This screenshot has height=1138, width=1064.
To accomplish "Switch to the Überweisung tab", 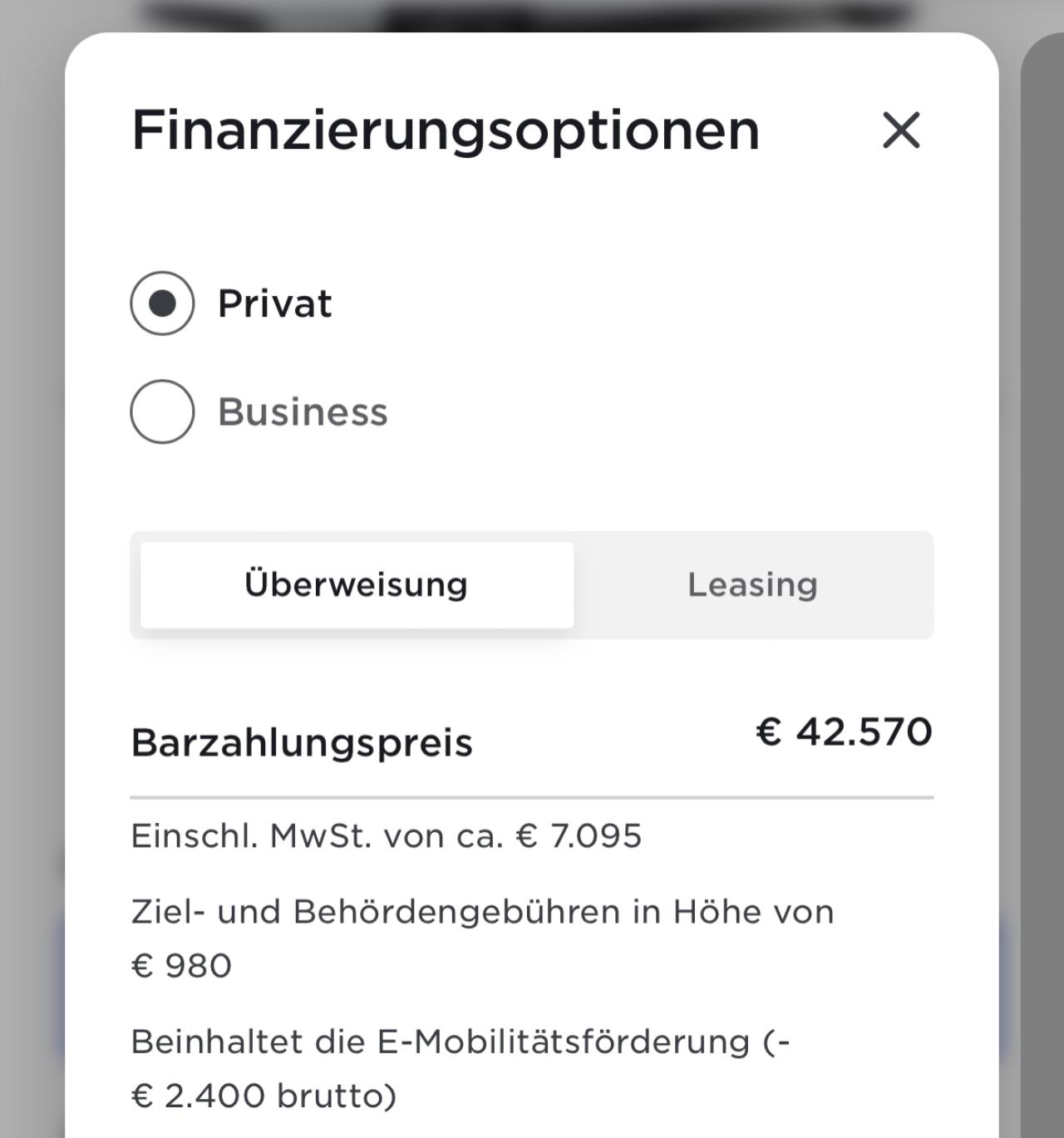I will (x=357, y=585).
